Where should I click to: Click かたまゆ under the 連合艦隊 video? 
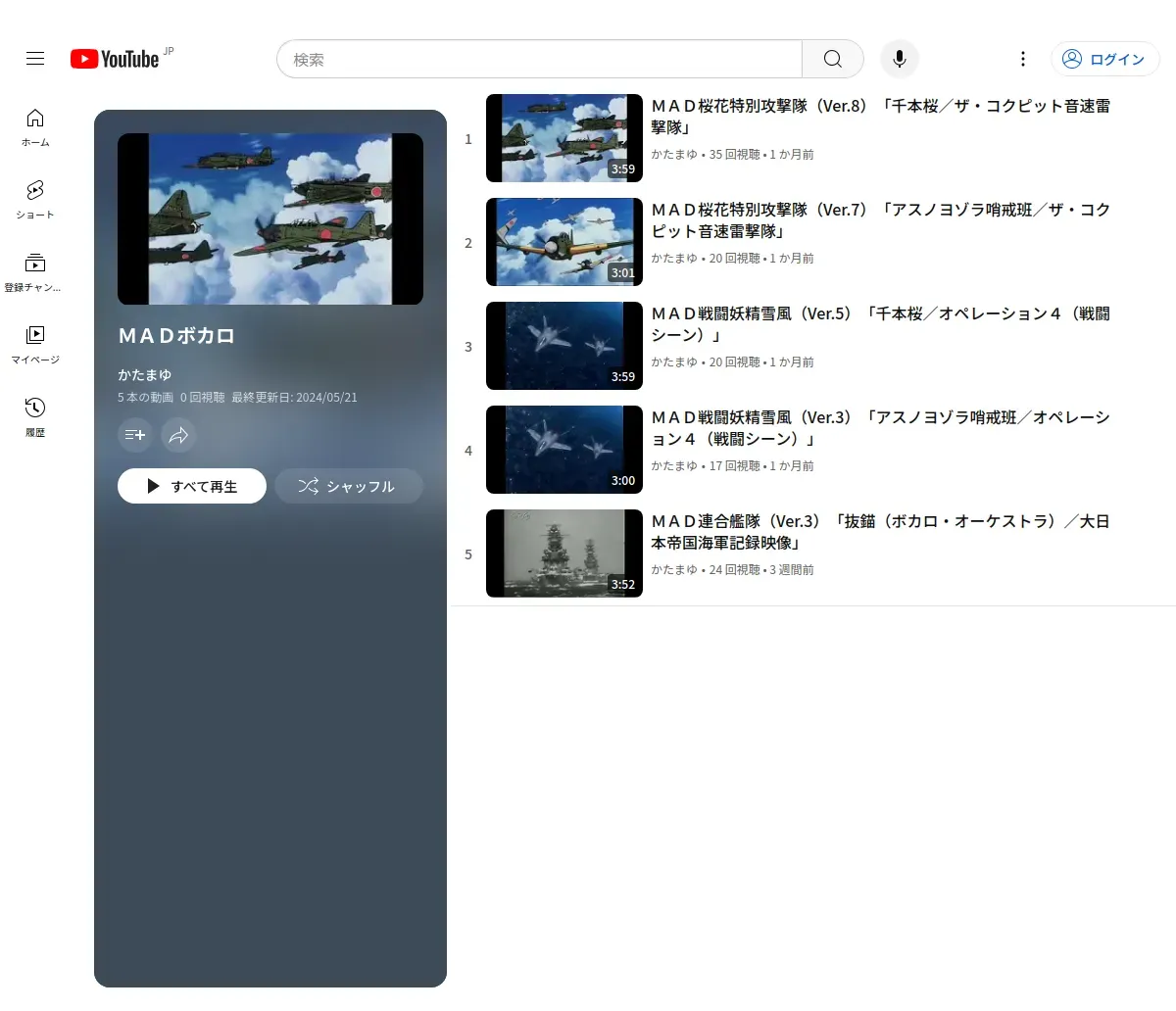(x=674, y=570)
